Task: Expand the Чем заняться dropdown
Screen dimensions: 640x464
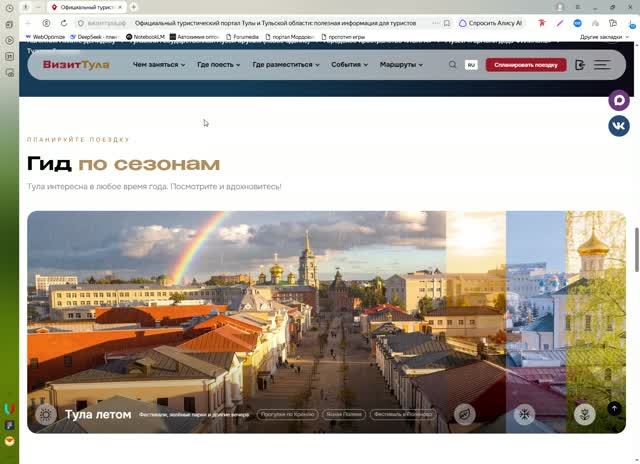Action: point(159,64)
